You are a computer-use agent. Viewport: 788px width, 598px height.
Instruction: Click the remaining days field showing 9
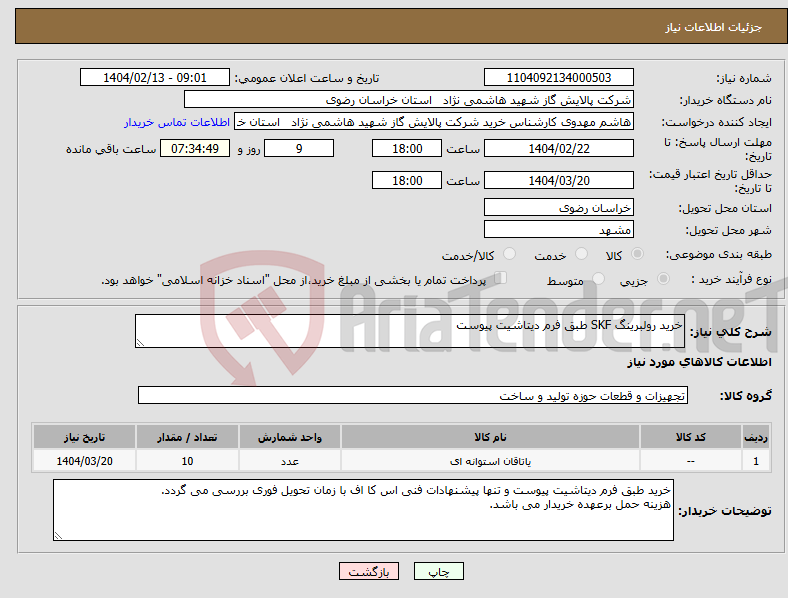299,148
